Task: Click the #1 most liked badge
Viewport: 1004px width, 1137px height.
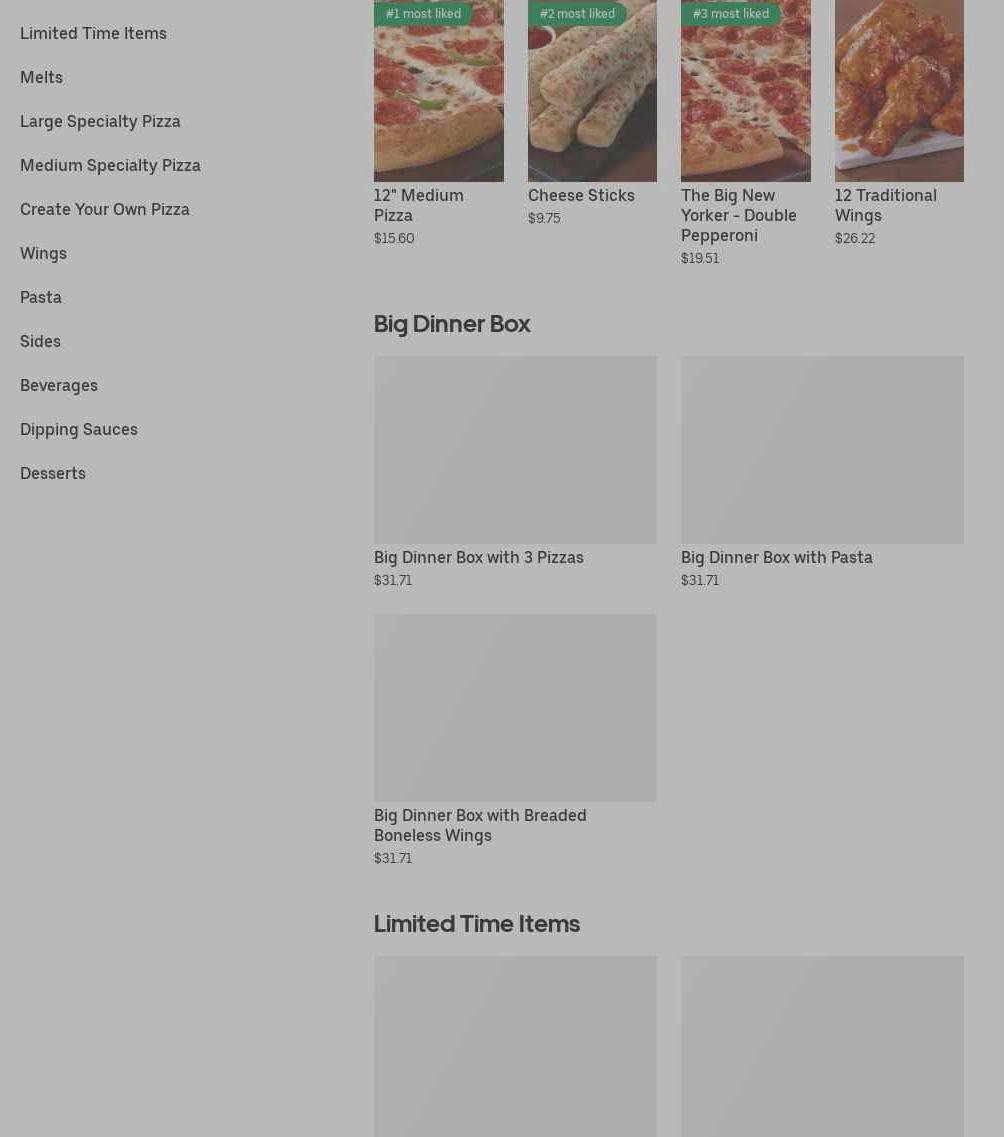Action: [423, 13]
